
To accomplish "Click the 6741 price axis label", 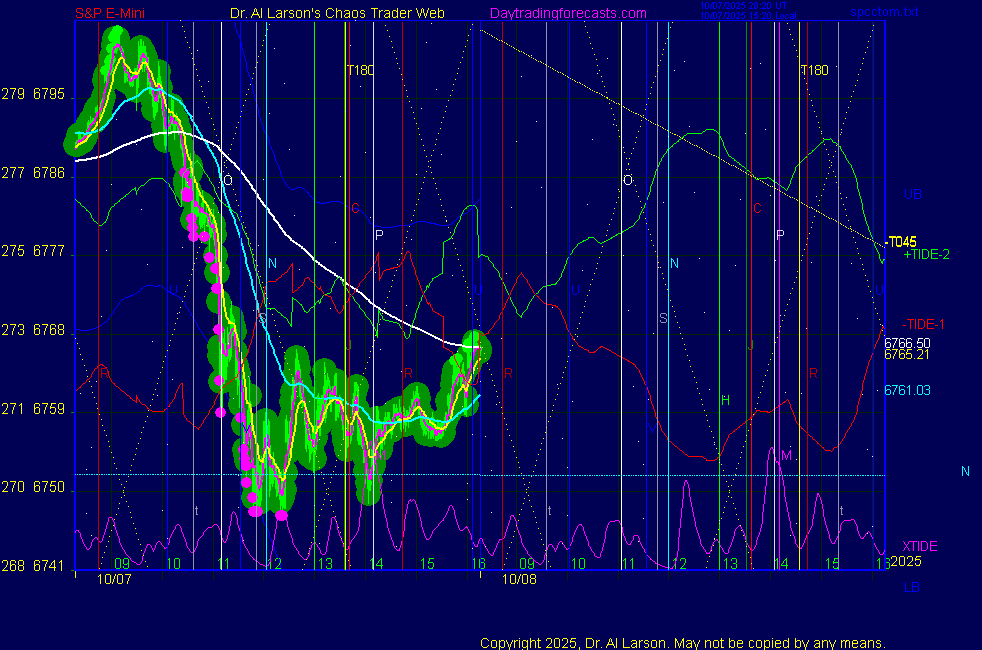I will (x=49, y=565).
